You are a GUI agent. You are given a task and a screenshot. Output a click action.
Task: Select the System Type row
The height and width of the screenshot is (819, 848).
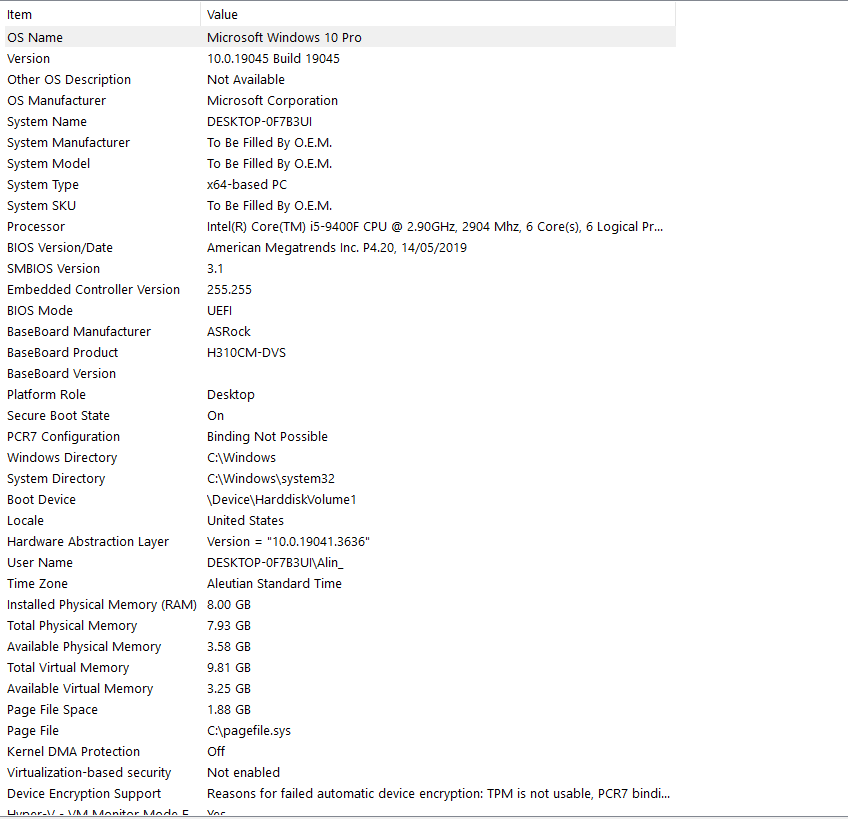tap(340, 184)
